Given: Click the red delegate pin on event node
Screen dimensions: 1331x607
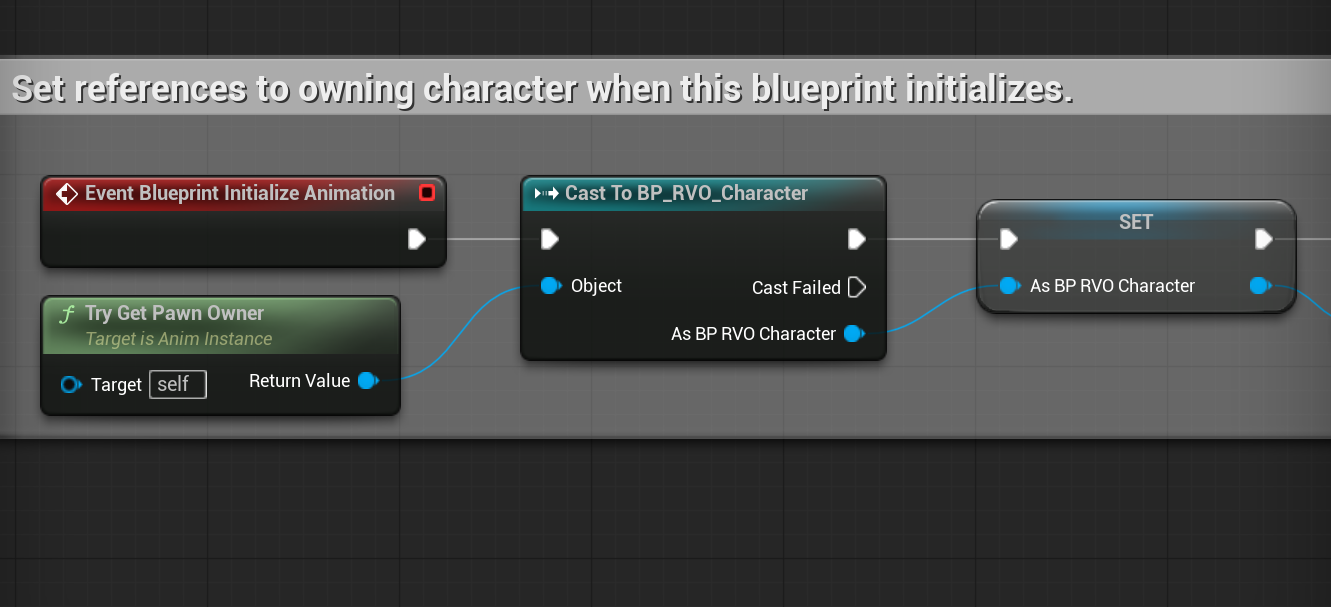Looking at the screenshot, I should 427,193.
